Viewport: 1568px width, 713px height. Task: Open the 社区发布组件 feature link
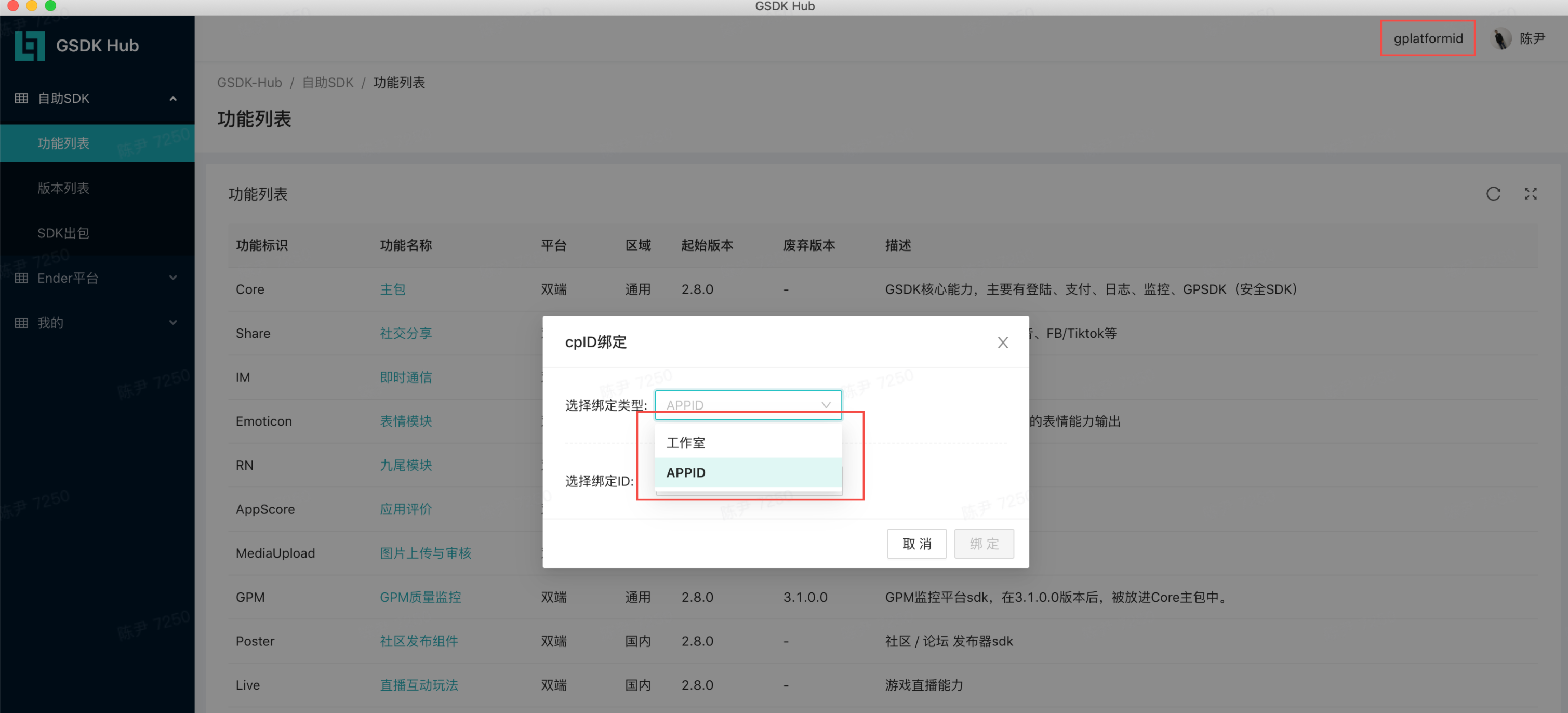pos(419,641)
